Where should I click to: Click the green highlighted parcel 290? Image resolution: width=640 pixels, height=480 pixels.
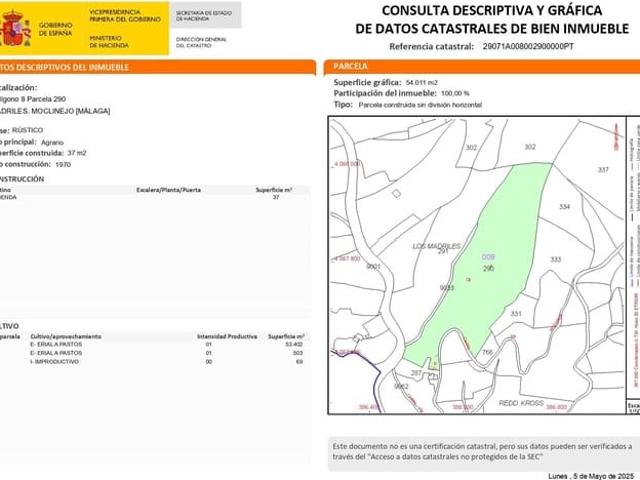click(488, 261)
